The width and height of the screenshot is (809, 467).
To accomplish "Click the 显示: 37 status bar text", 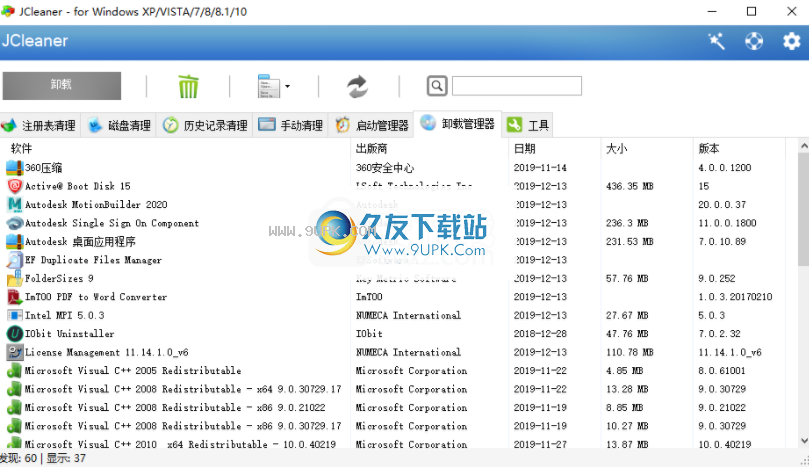I will click(66, 458).
